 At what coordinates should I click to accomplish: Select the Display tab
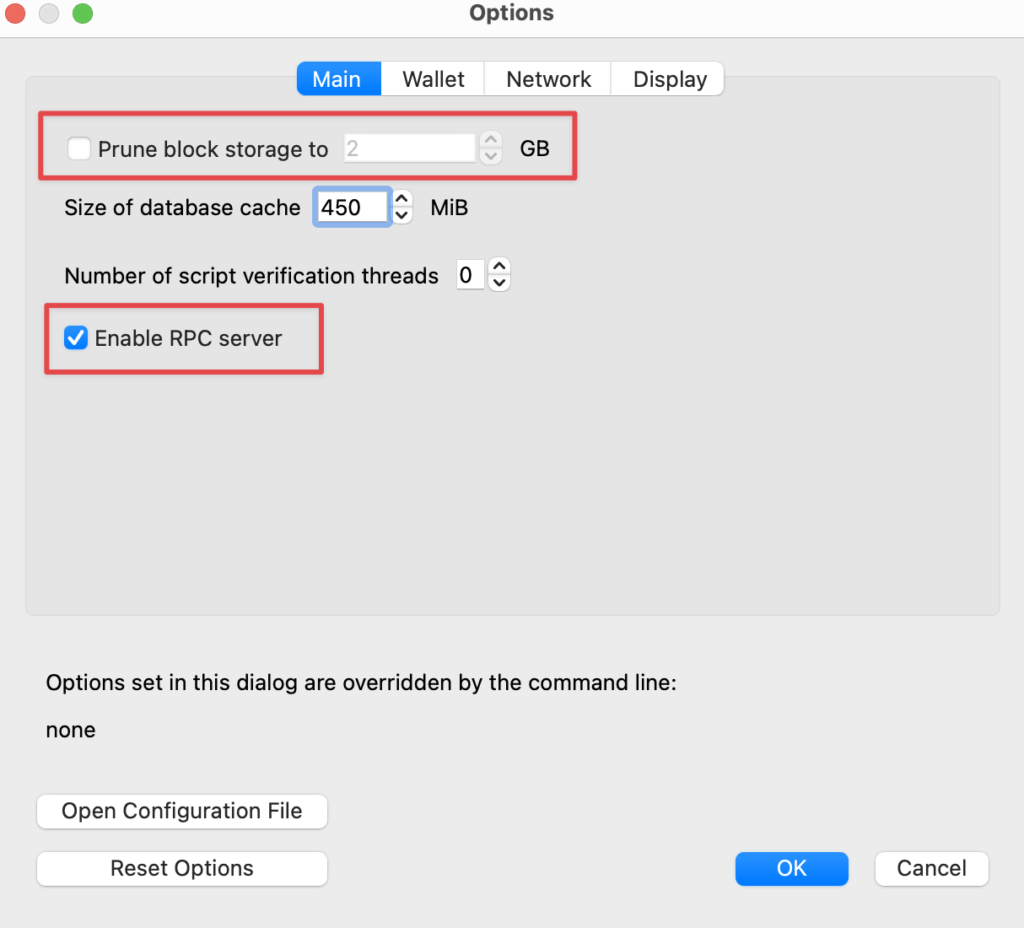coord(670,79)
